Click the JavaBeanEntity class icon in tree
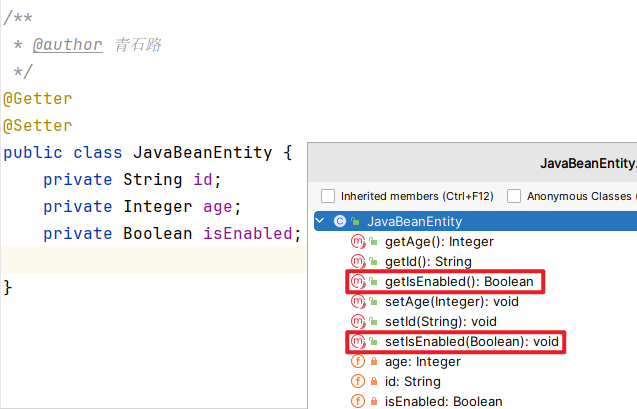This screenshot has height=409, width=637. click(x=340, y=221)
